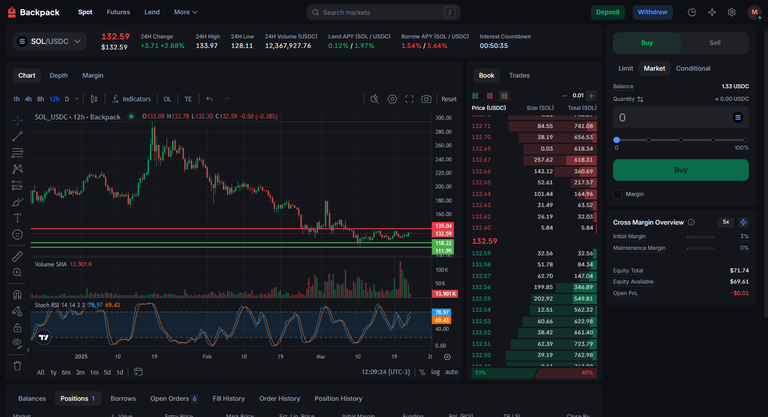Focus the order quantity input field

point(681,118)
